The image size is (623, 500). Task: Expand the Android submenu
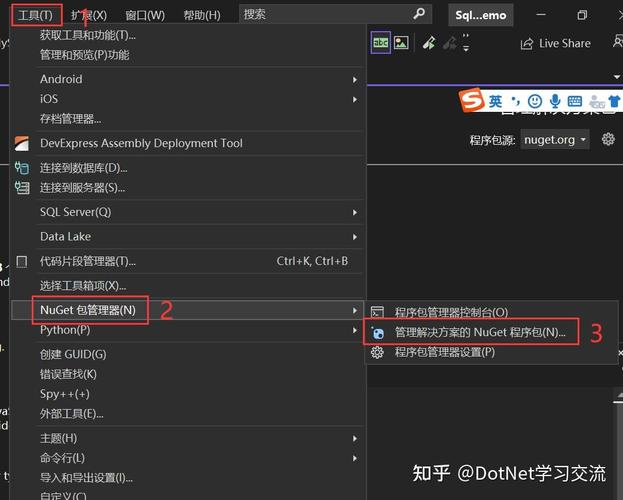click(x=188, y=79)
